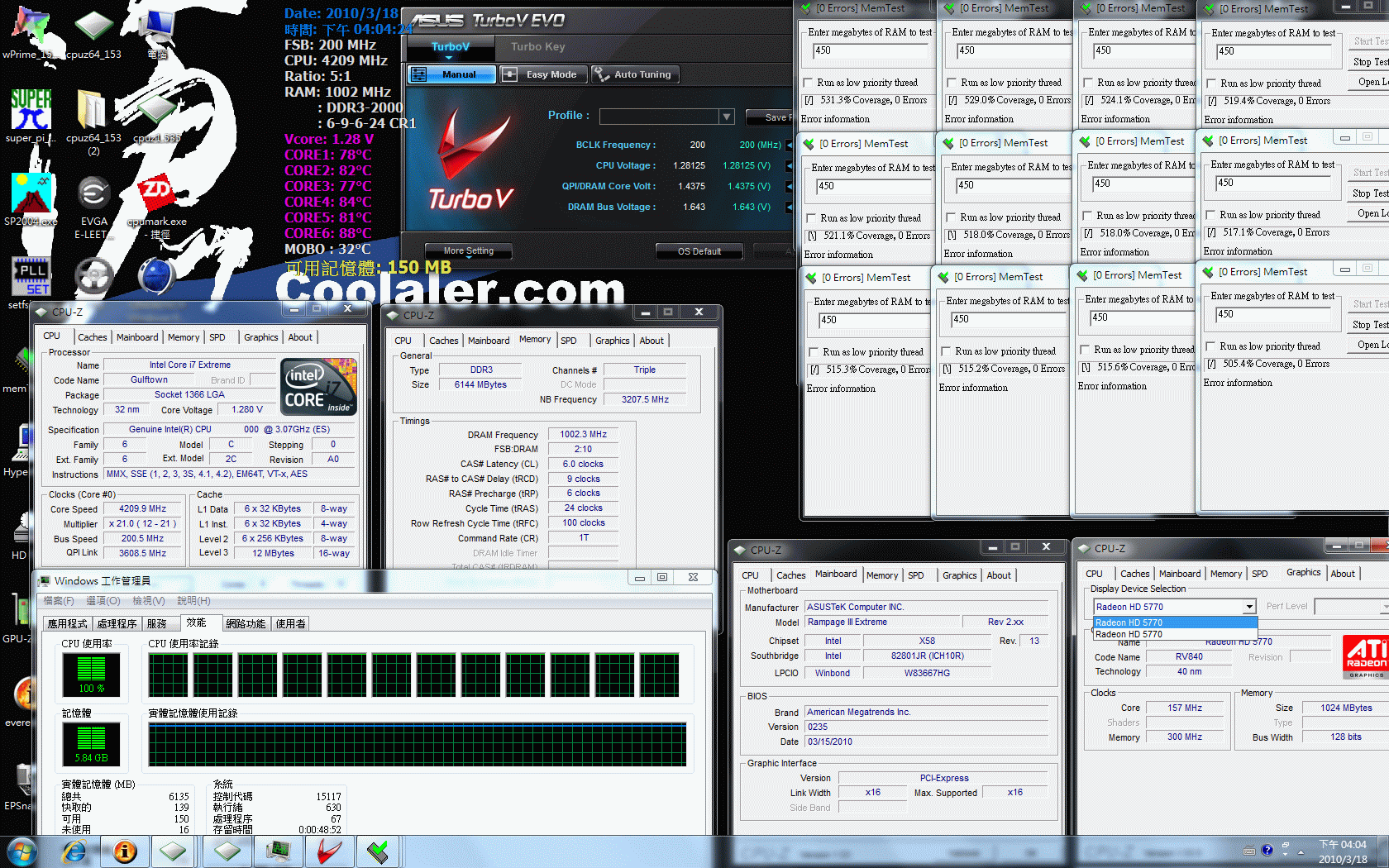This screenshot has height=868, width=1389.
Task: Click the 450 megabytes field in MemTest showing 531.3%
Action: (x=871, y=50)
